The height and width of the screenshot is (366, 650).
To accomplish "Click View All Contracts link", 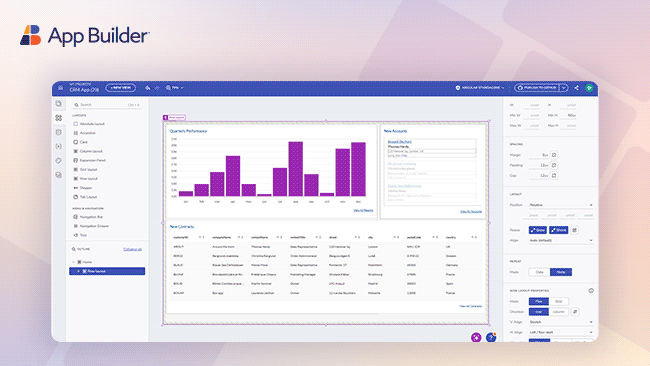I will 471,306.
